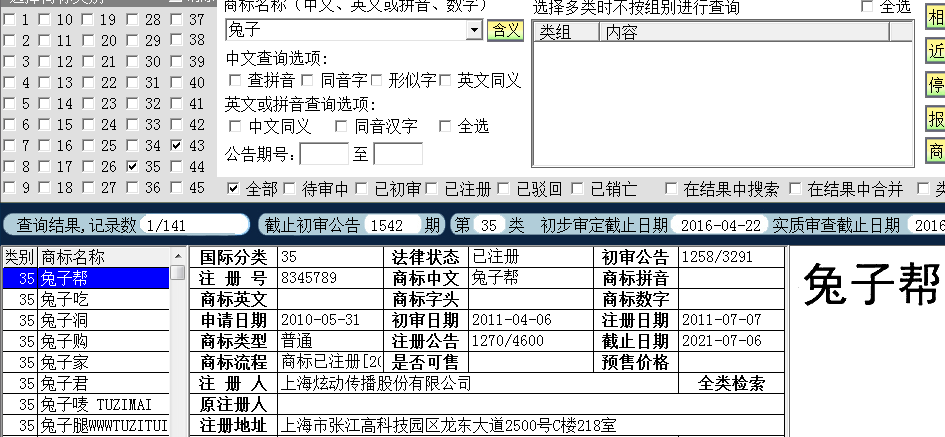Screen dimensions: 945x437
Task: Enable the 查拼音 checkbox
Action: click(235, 80)
